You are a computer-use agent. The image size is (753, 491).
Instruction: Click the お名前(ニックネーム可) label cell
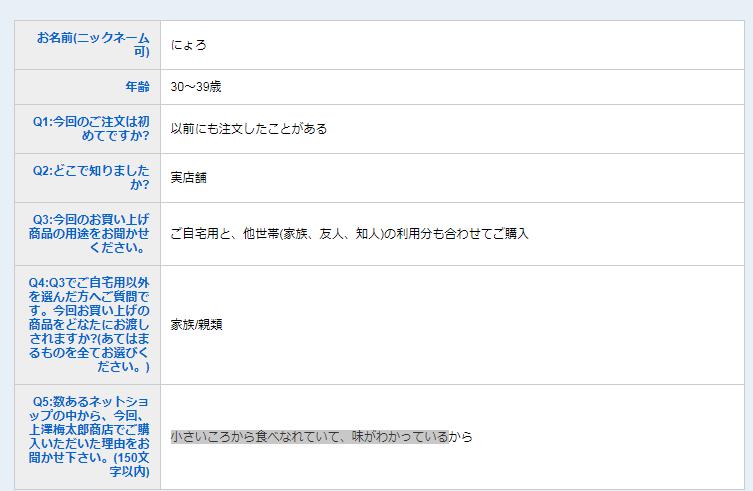click(92, 45)
